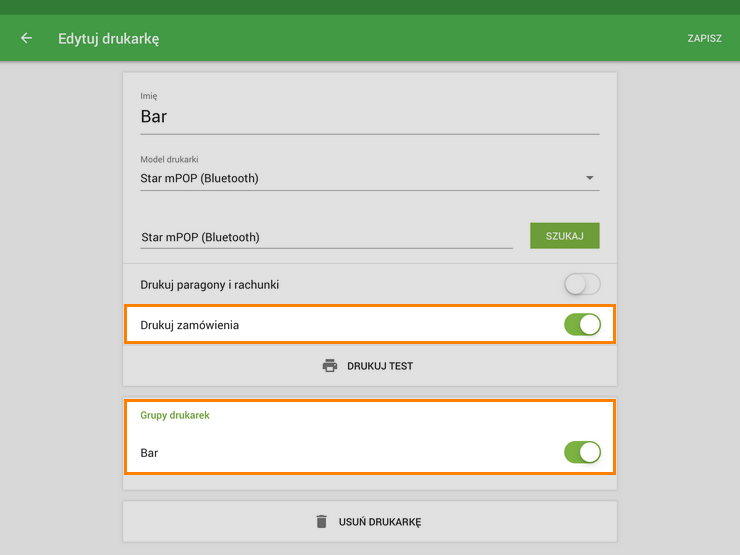Viewport: 740px width, 555px height.
Task: Click the USUŃ DRUKARKĘ label
Action: click(x=380, y=522)
